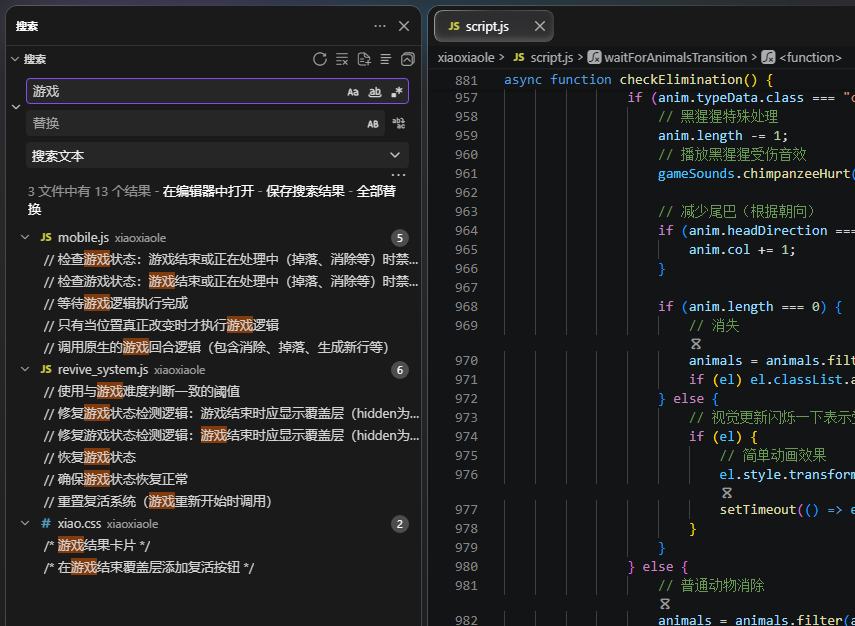Close the script.js tab
The width and height of the screenshot is (855, 626).
[540, 26]
